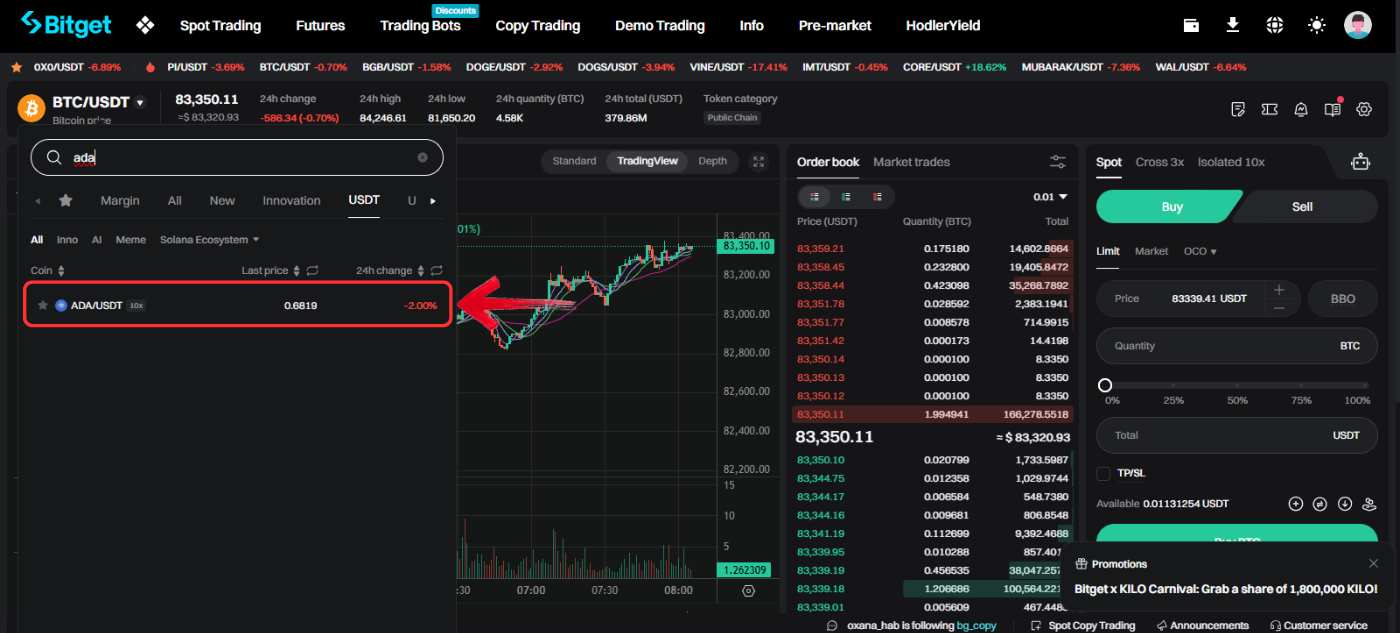The height and width of the screenshot is (633, 1400).
Task: Enable the TP/SL checkbox
Action: click(1104, 473)
